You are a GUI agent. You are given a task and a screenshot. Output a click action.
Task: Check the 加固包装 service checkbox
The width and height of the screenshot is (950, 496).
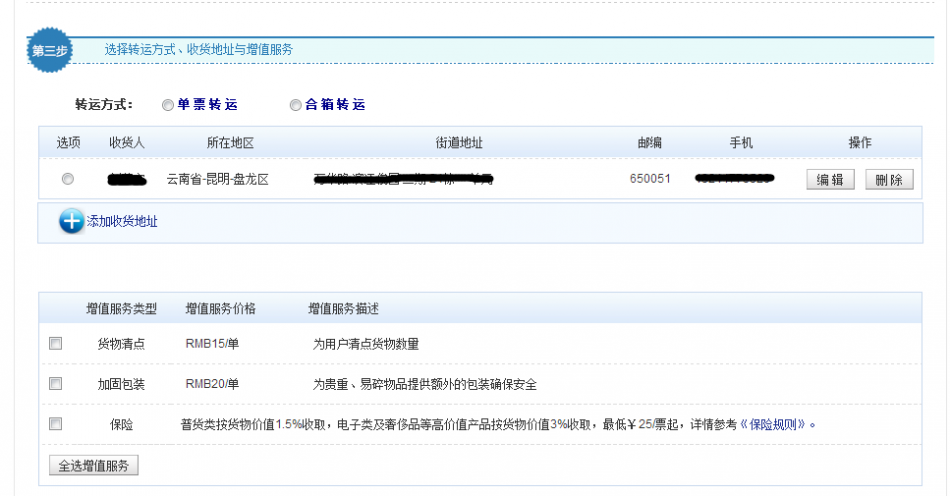point(56,383)
